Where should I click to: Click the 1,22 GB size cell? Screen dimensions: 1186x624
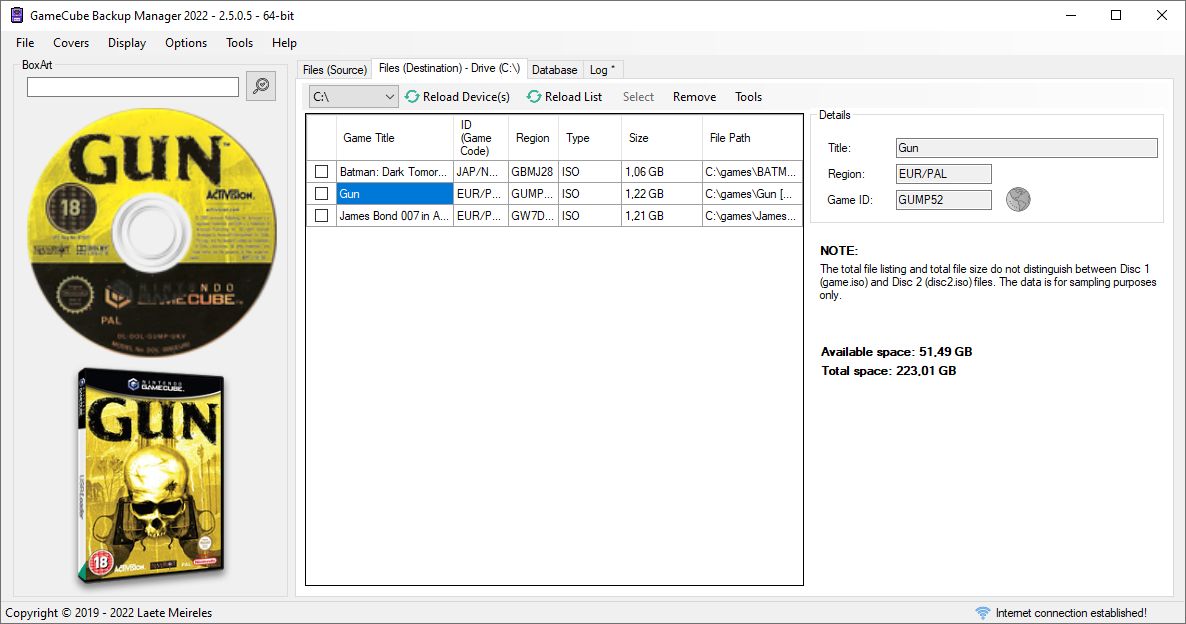pyautogui.click(x=662, y=194)
